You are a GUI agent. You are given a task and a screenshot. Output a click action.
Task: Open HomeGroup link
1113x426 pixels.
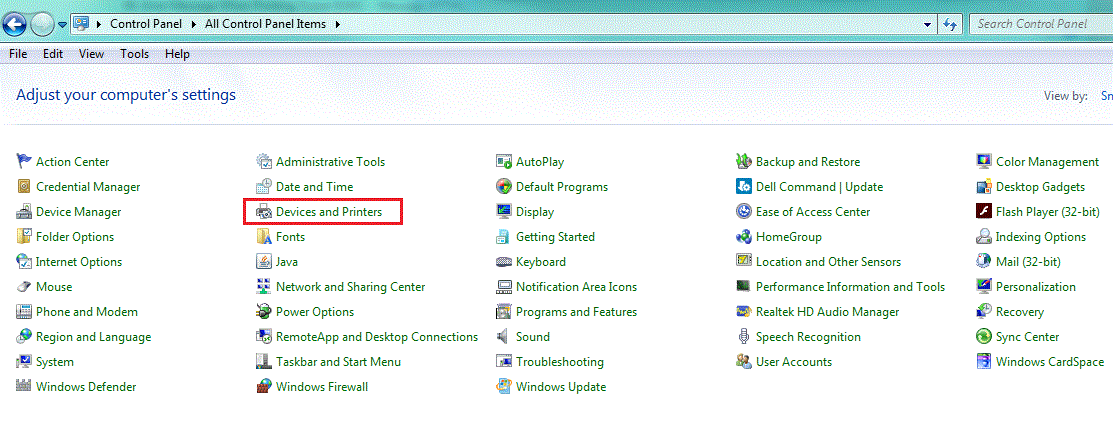coord(789,236)
